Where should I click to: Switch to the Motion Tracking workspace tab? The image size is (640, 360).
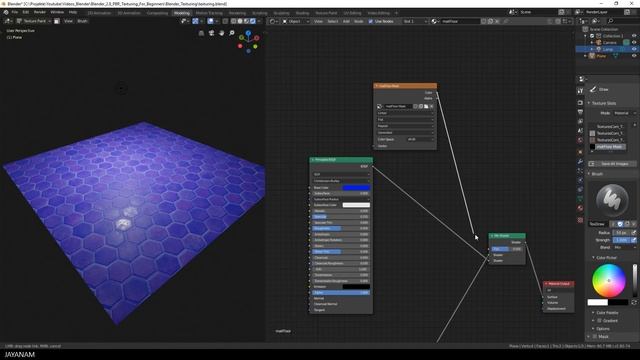(209, 13)
